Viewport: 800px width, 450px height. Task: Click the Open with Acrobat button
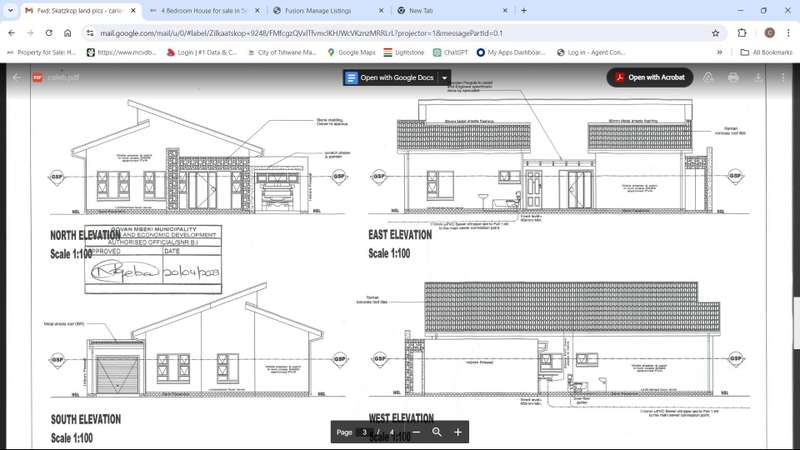coord(650,77)
